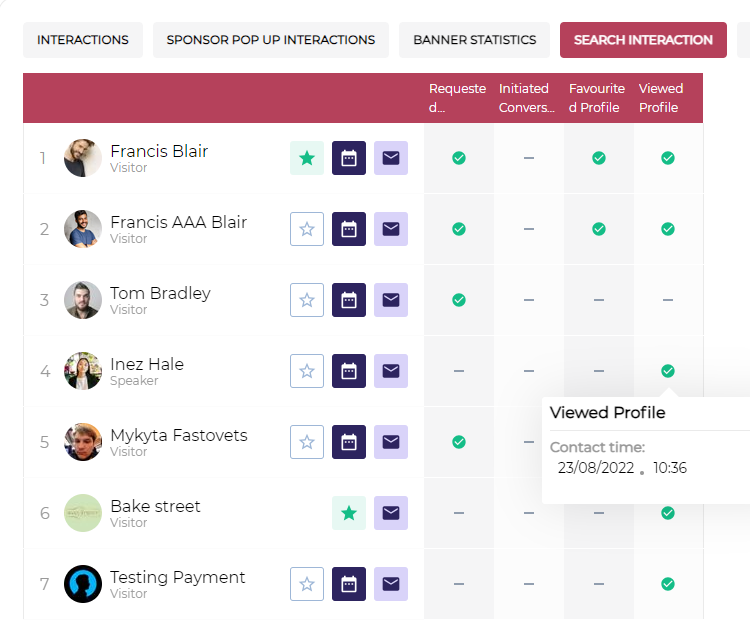Image resolution: width=750 pixels, height=630 pixels.
Task: Click Mykyta Fastovets' name
Action: point(178,435)
